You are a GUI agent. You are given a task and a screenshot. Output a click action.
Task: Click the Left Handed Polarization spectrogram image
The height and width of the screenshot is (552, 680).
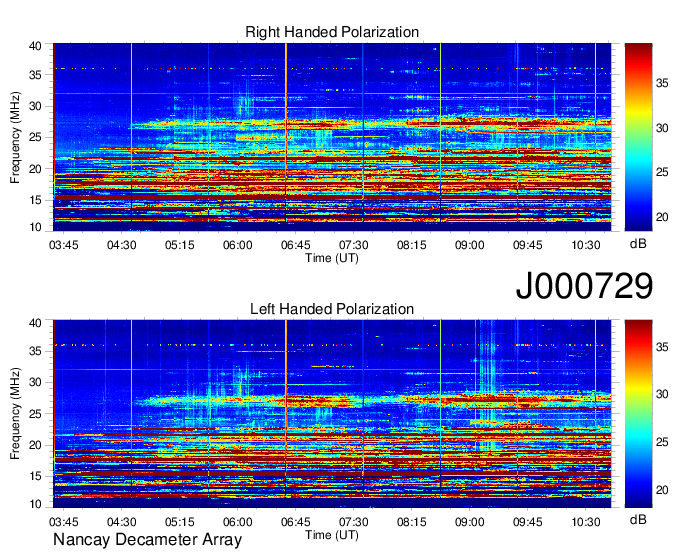[x=332, y=414]
